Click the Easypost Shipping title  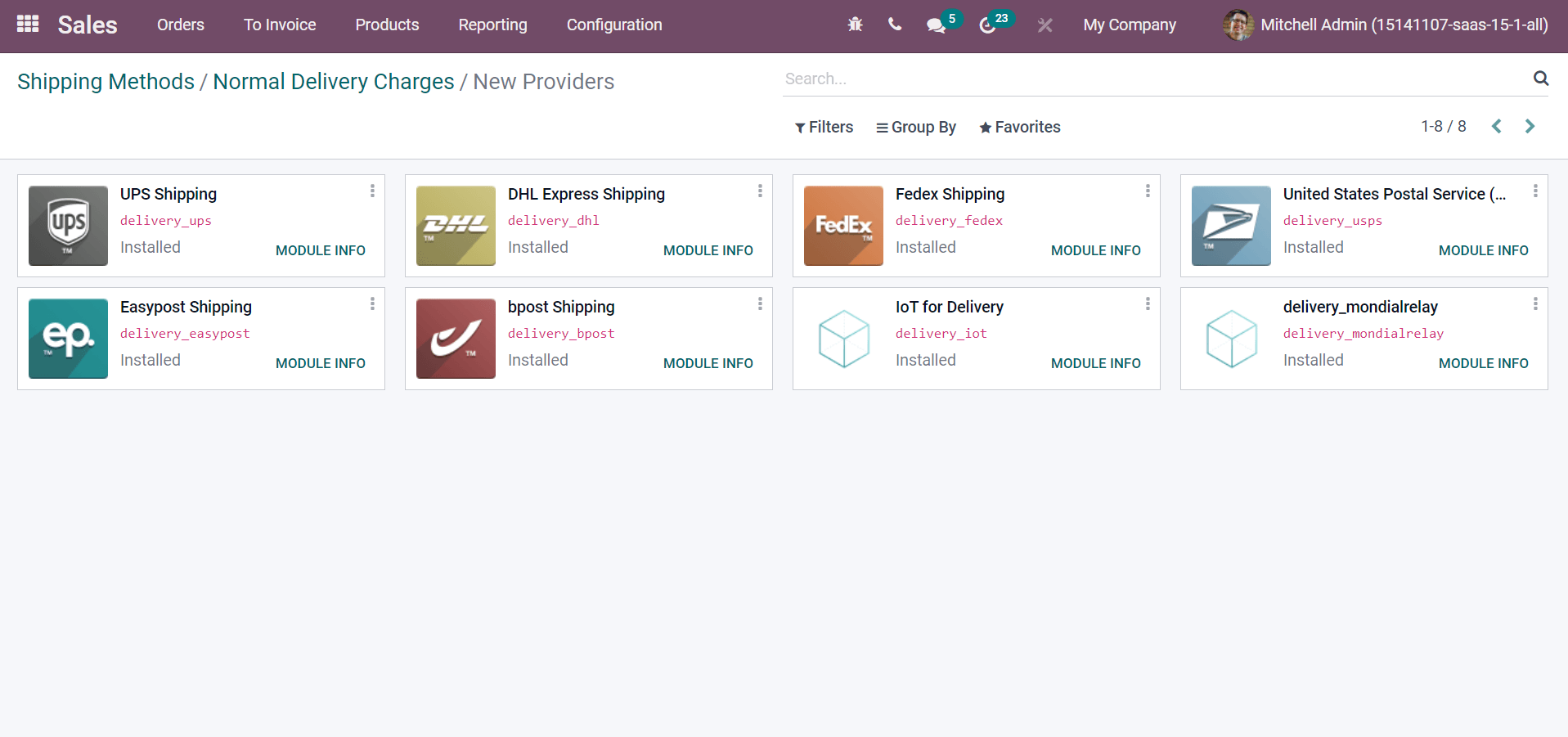click(186, 307)
